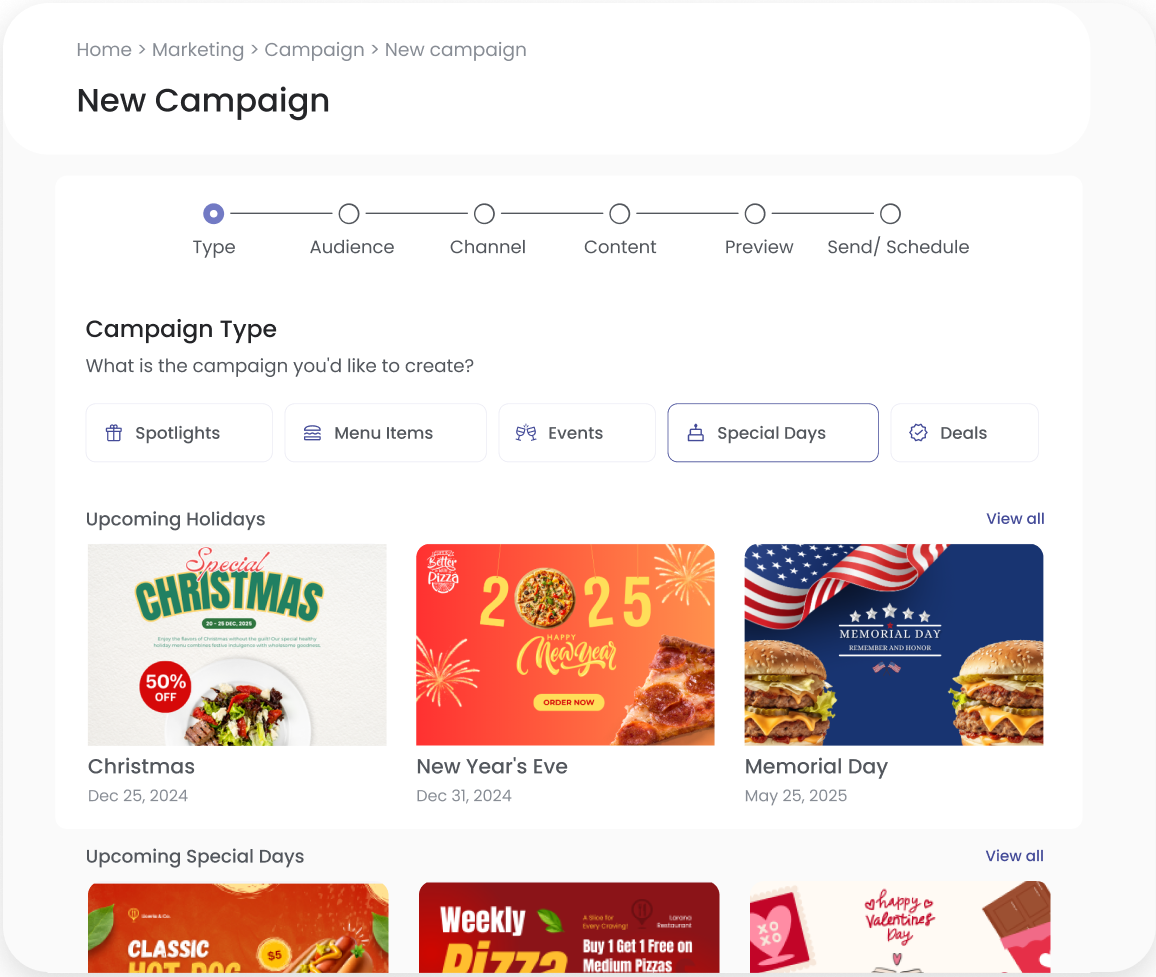Screen dimensions: 1156x977
Task: Go to Campaign in the breadcrumb
Action: 314,50
